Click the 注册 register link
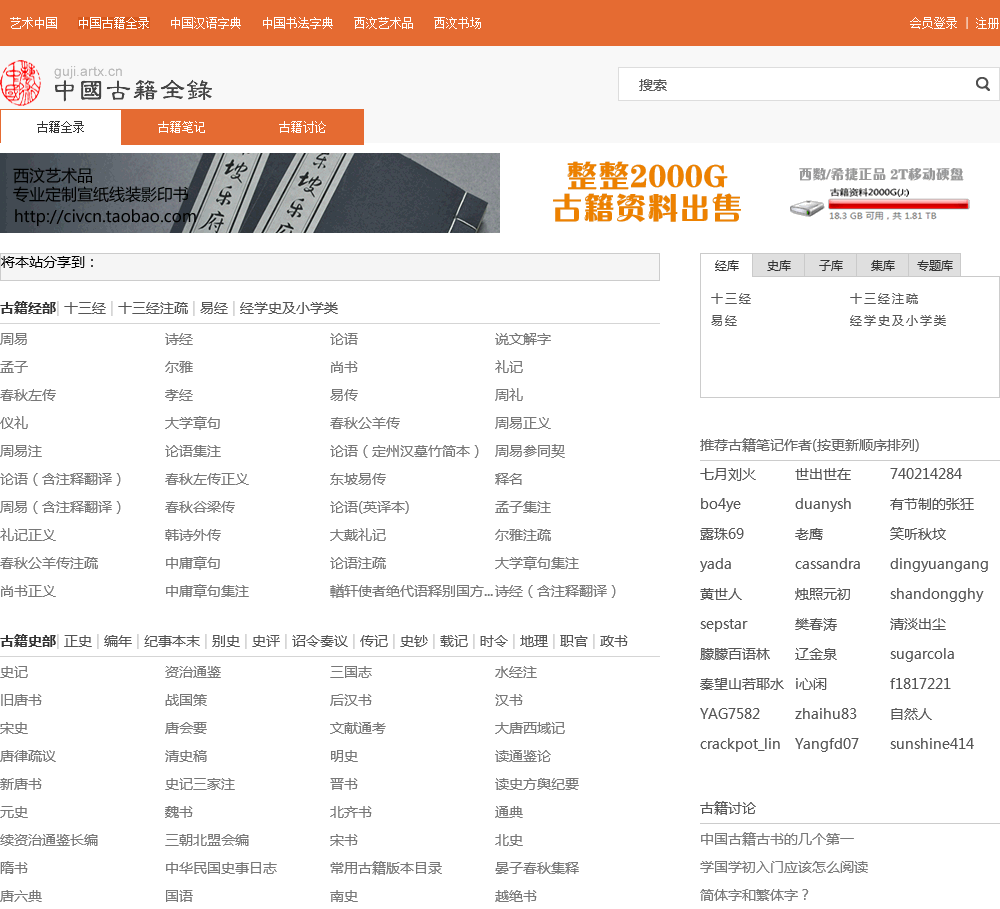The image size is (1000, 909). [987, 23]
